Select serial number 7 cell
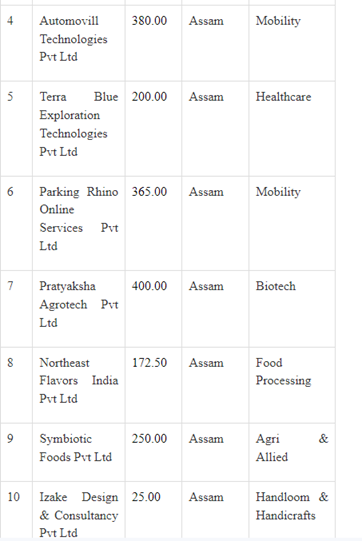This screenshot has width=362, height=541. (x=16, y=309)
